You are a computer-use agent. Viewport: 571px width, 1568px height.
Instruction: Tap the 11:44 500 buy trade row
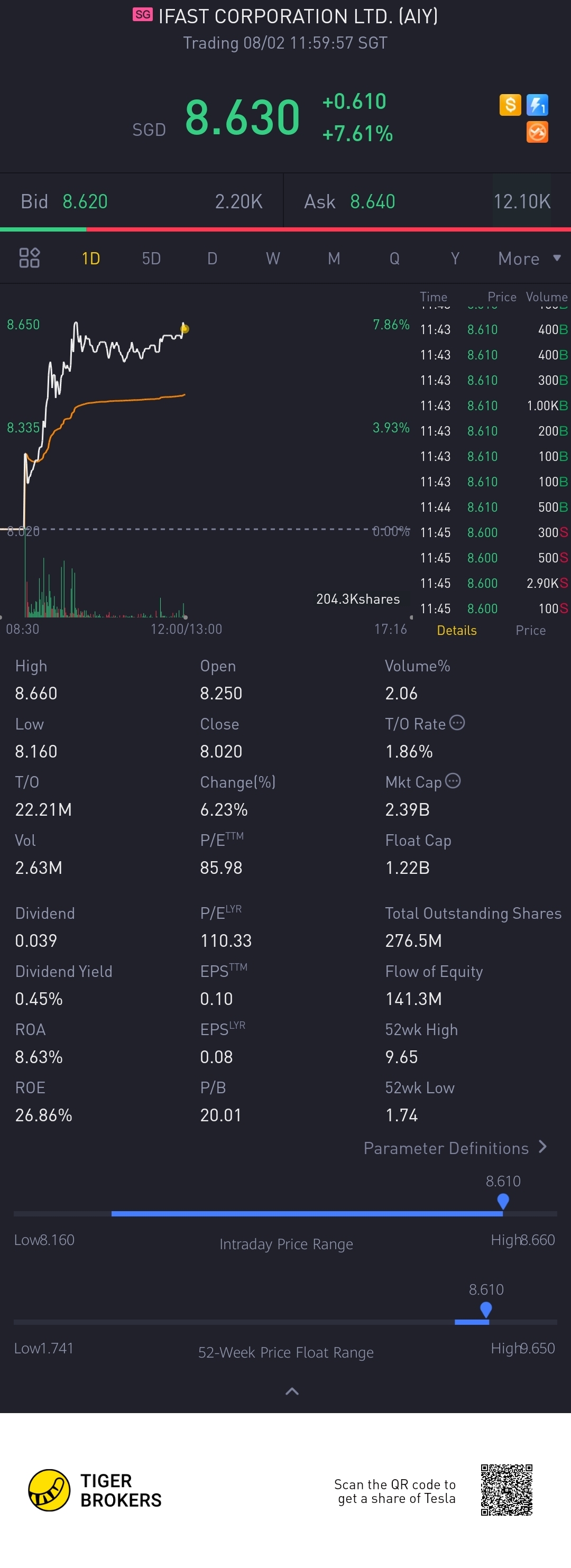click(x=494, y=507)
